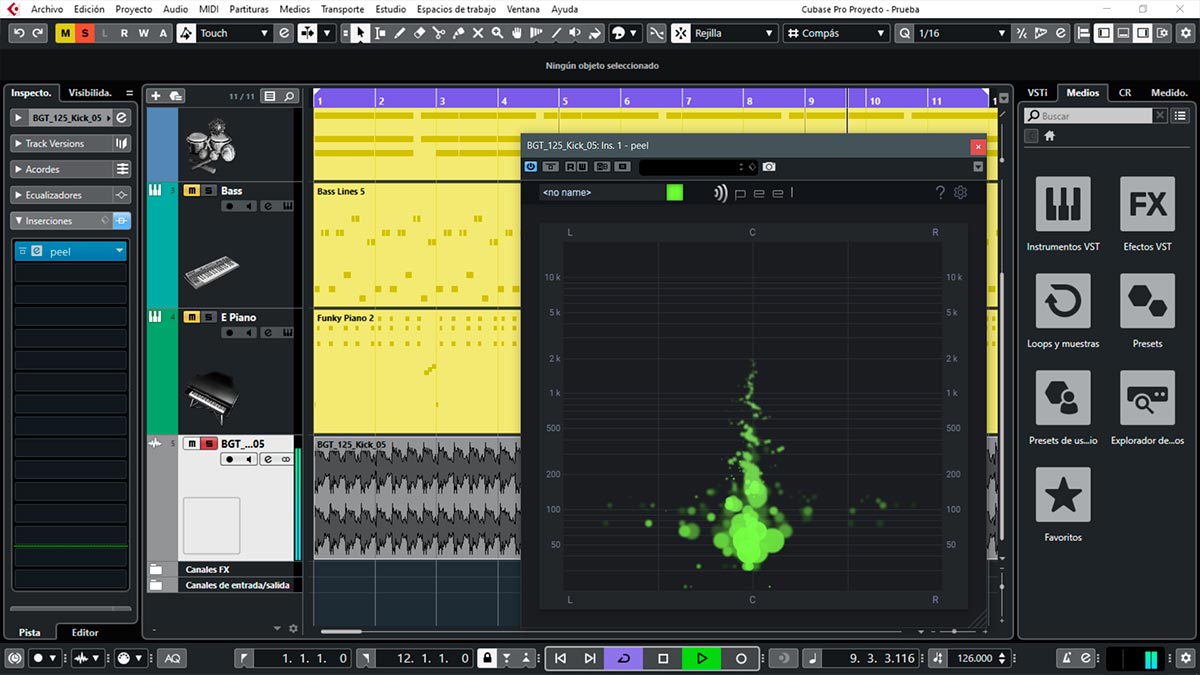Select the Object Selection arrow tool
1200x675 pixels.
point(360,33)
